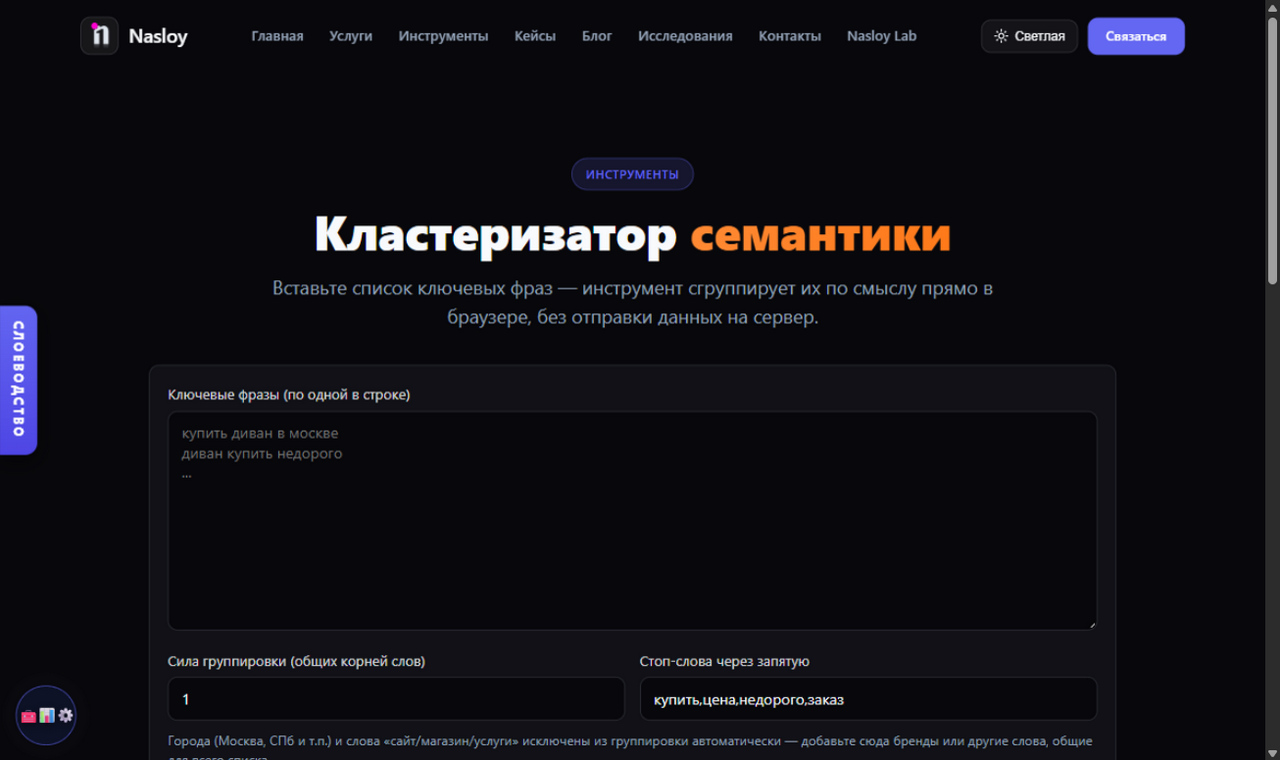Screen dimensions: 1280x760
Task: Go to the Контакты page
Action: click(790, 36)
